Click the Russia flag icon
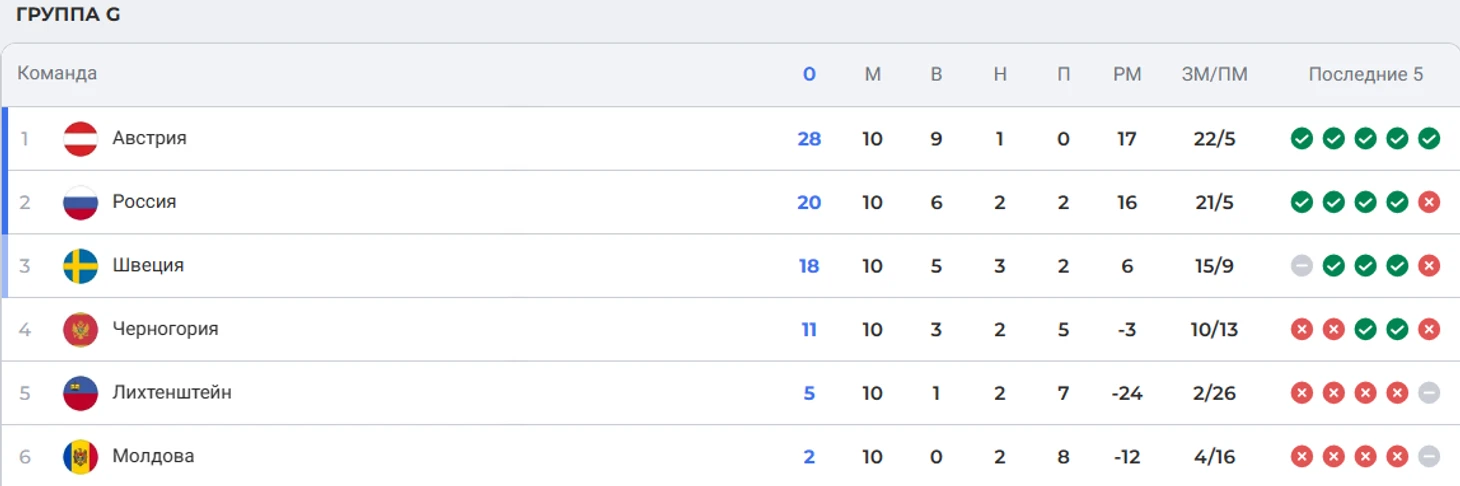1460x486 pixels. coord(80,203)
